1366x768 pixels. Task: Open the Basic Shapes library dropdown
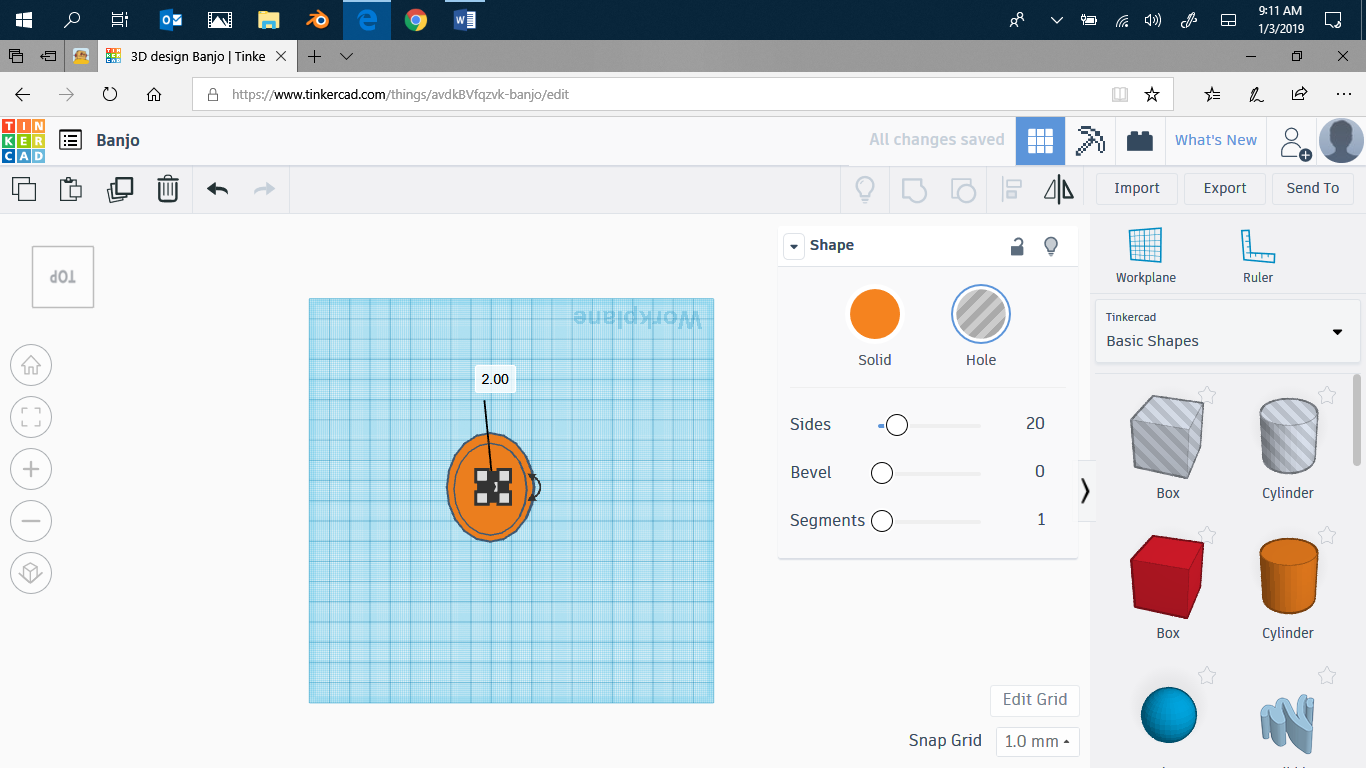tap(1228, 331)
